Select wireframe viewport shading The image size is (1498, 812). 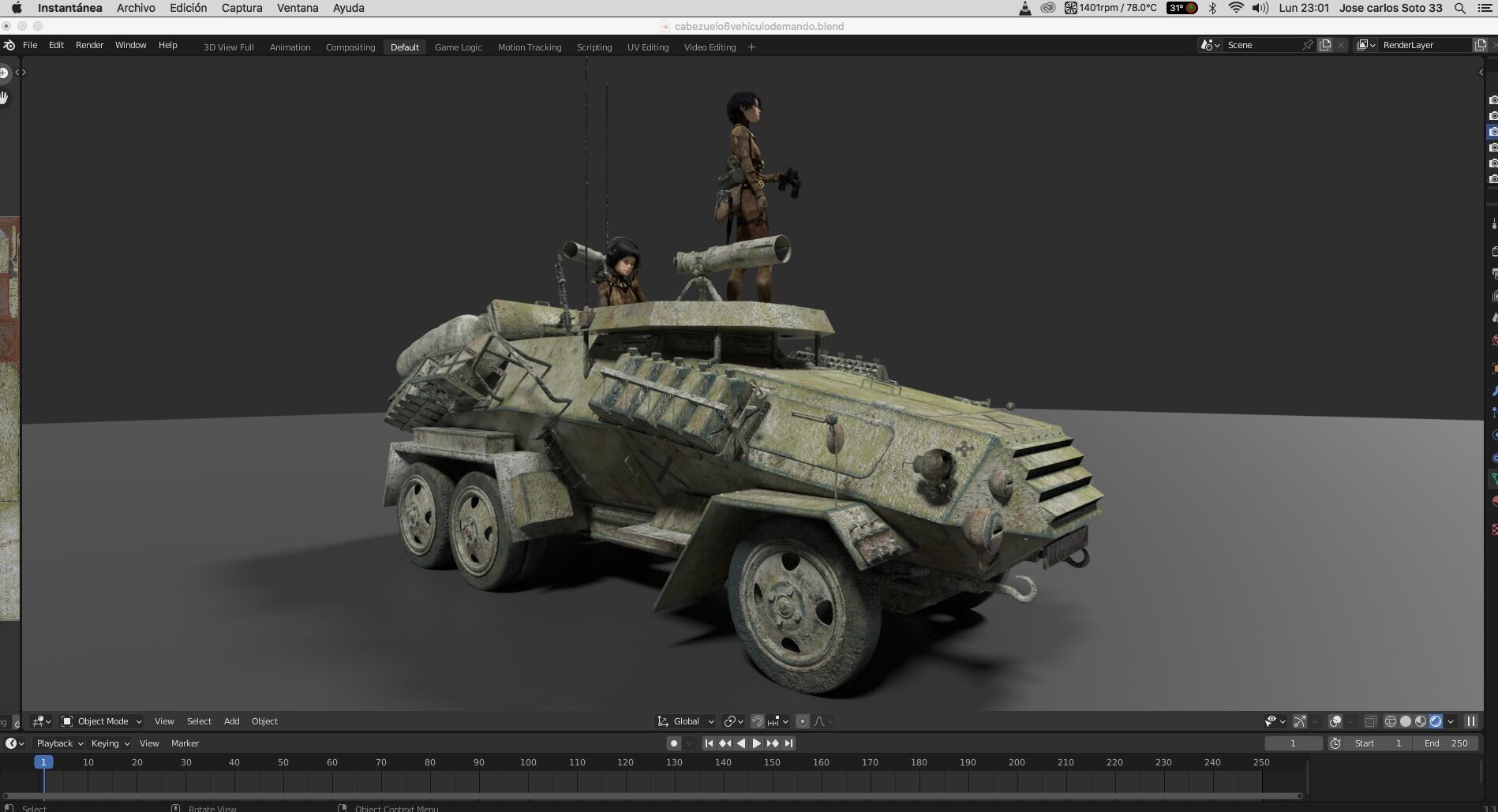click(x=1391, y=721)
